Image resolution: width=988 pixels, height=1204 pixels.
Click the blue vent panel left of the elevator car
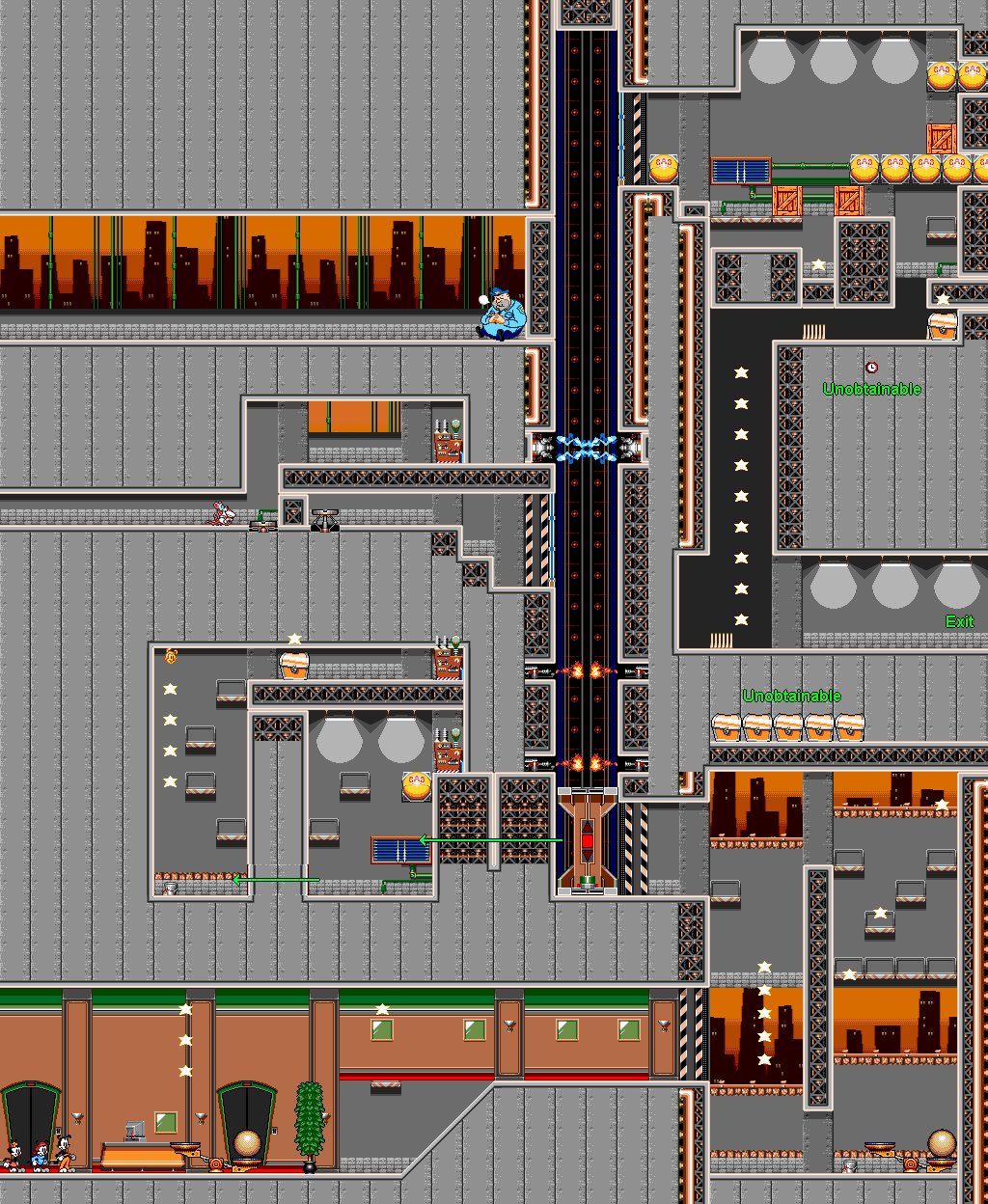pos(401,850)
